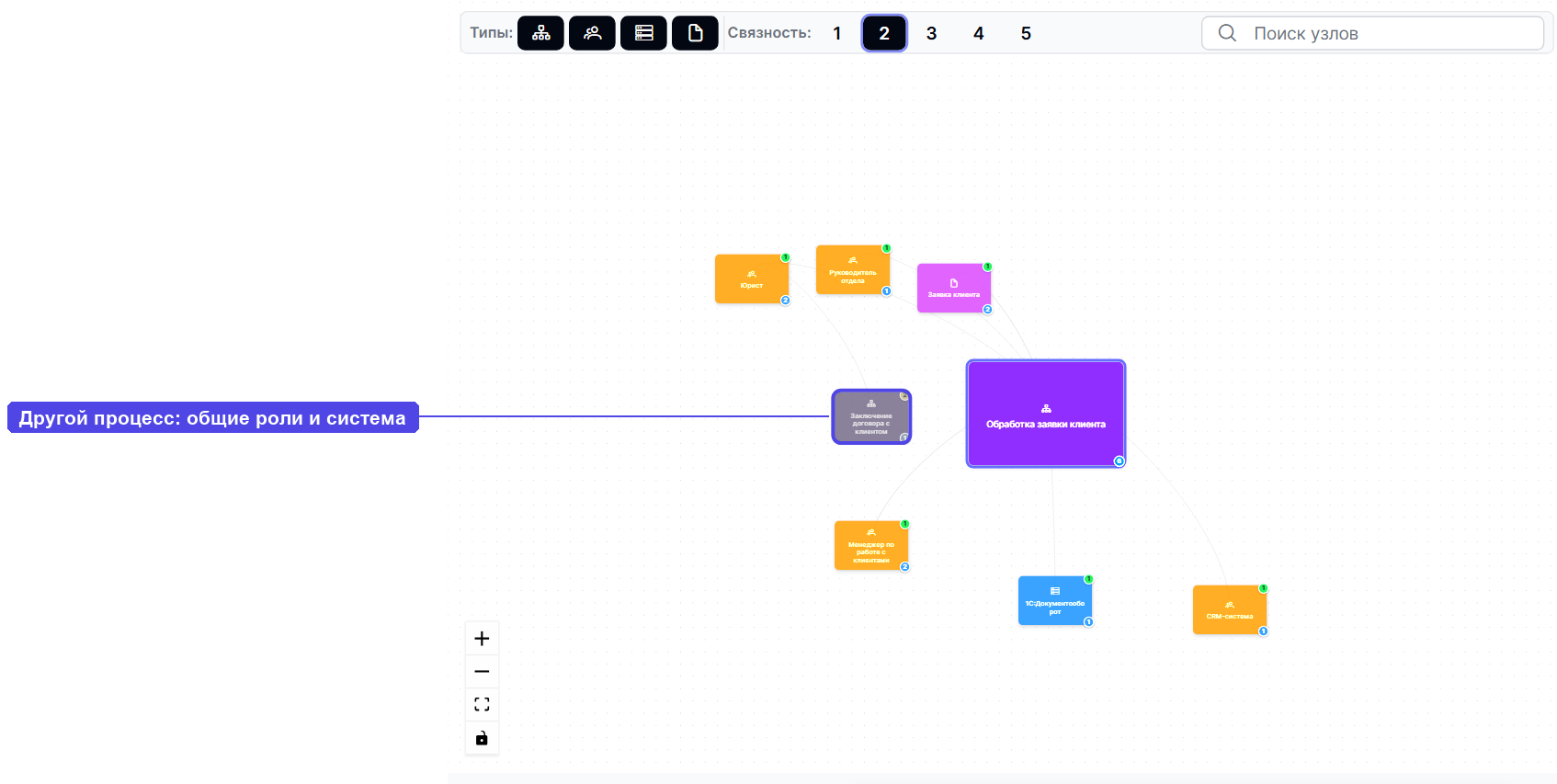This screenshot has height=784, width=1557.
Task: Toggle the systems (server) type filter
Action: (643, 33)
